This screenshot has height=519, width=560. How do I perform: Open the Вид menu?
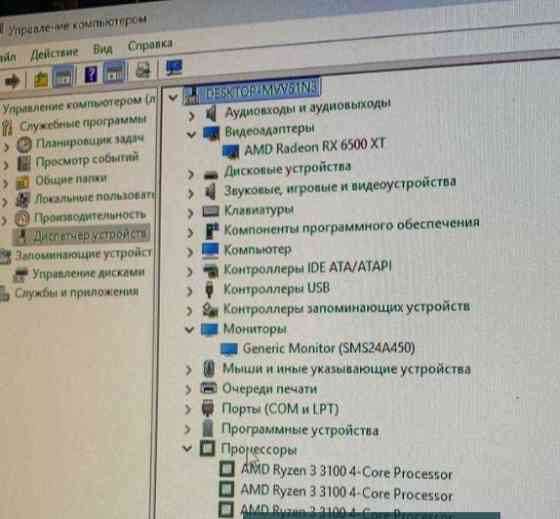(102, 49)
